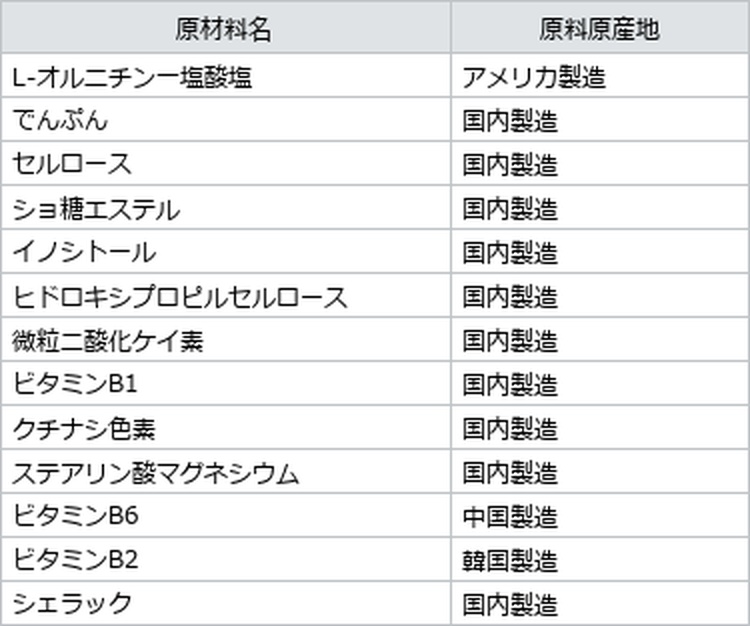Click the 原材料名 column header
The width and height of the screenshot is (750, 626).
pyautogui.click(x=226, y=27)
